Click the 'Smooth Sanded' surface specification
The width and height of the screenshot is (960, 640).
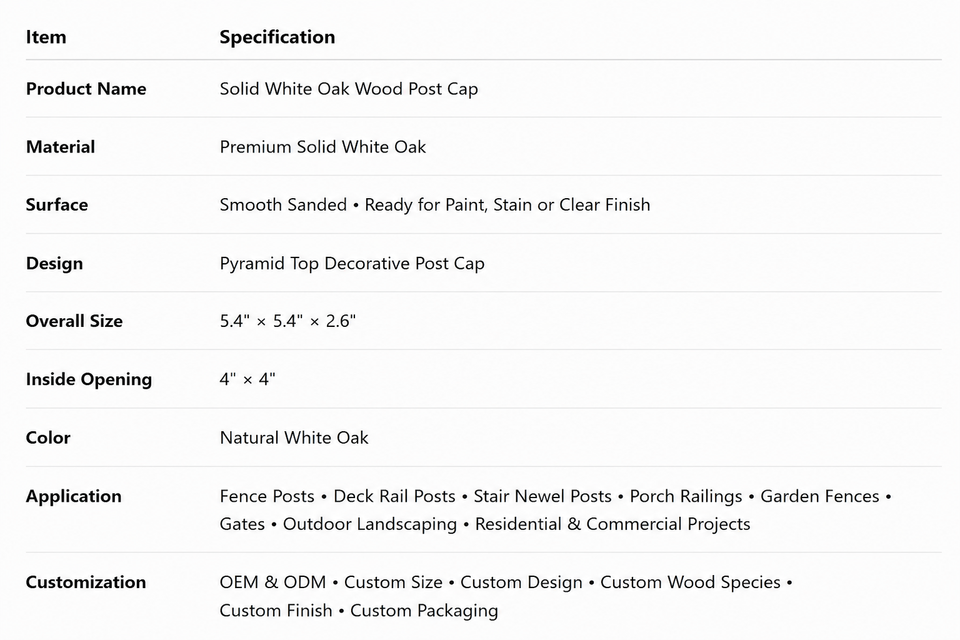pos(283,205)
